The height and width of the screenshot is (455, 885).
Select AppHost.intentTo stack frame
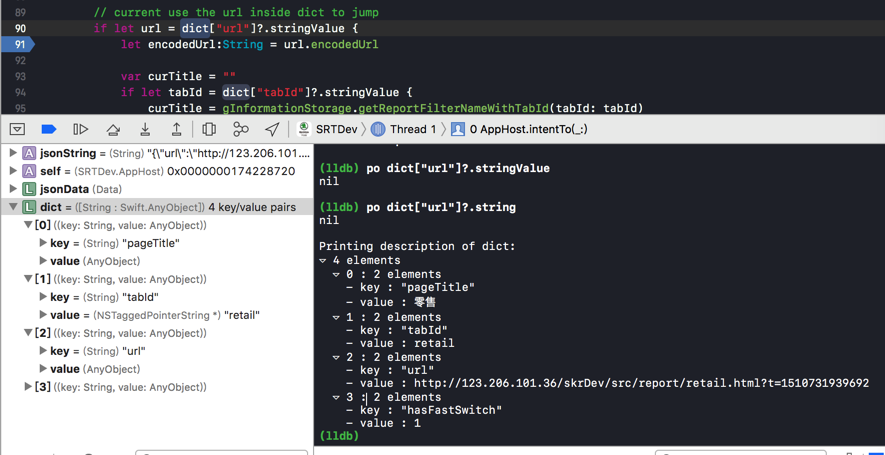coord(520,129)
